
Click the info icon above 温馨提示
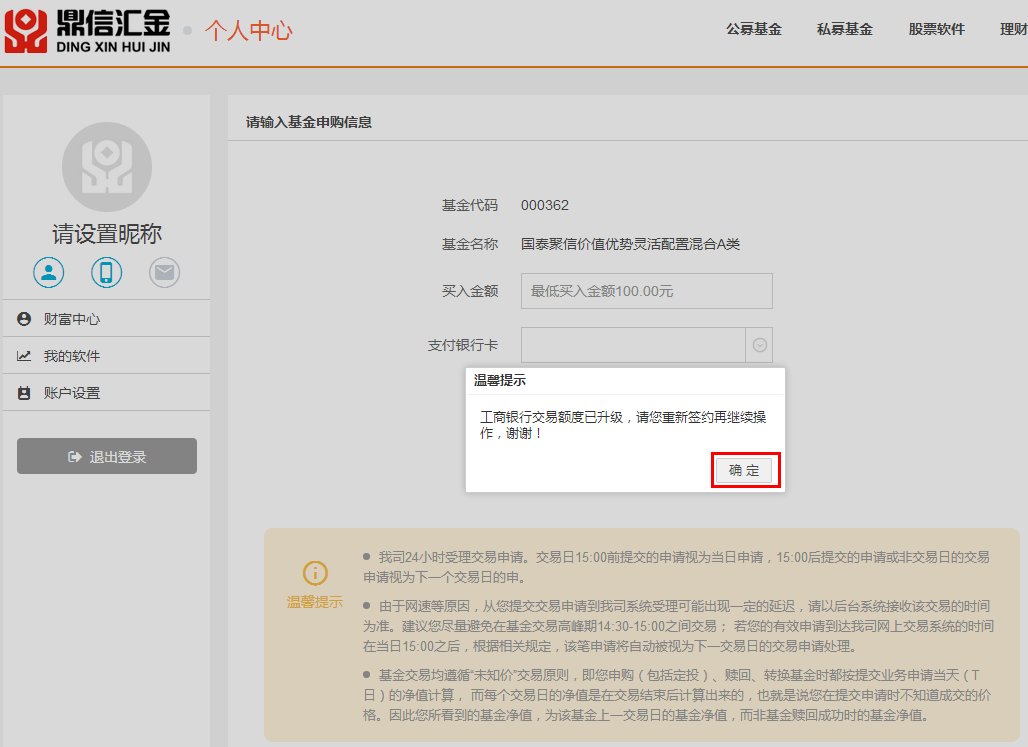[315, 573]
